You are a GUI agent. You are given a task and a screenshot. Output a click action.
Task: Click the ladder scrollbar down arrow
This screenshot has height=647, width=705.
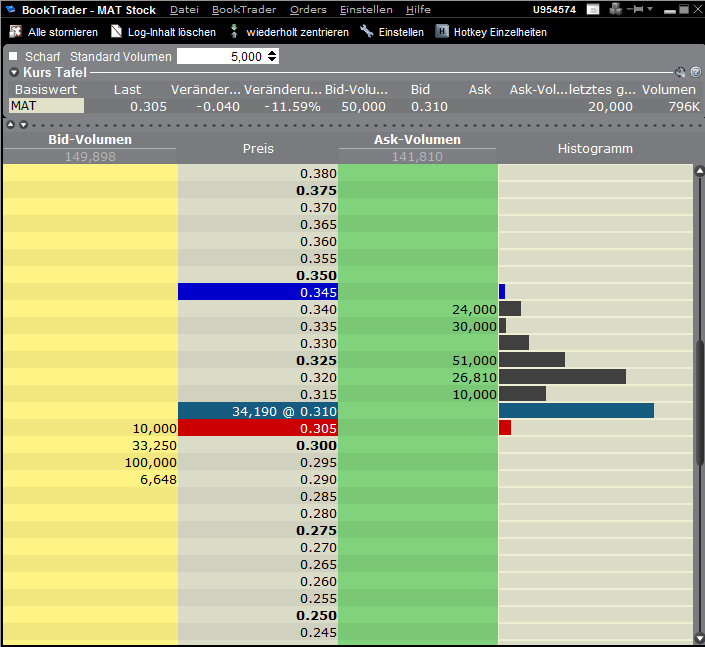(699, 638)
